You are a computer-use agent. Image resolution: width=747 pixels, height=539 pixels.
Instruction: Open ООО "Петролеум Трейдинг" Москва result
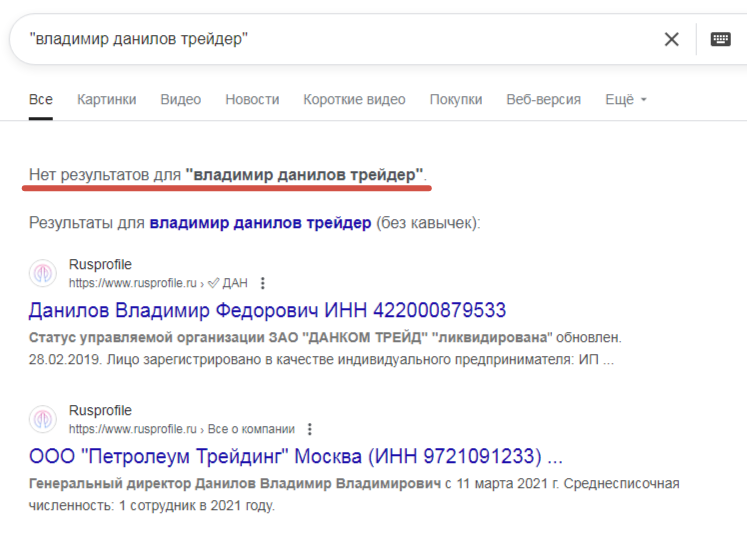tap(296, 457)
